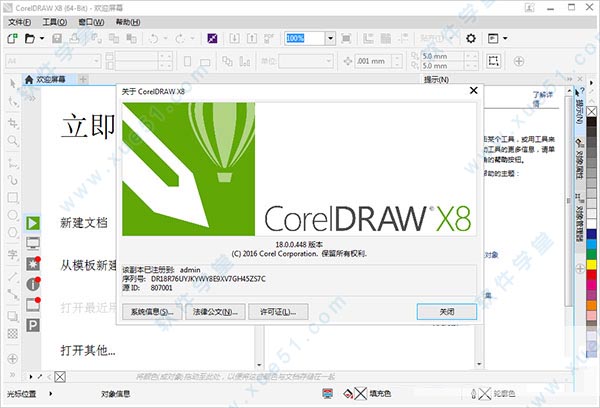Viewport: 600px width, 408px height.
Task: Click the Publish to PDF icon
Action: point(269,38)
